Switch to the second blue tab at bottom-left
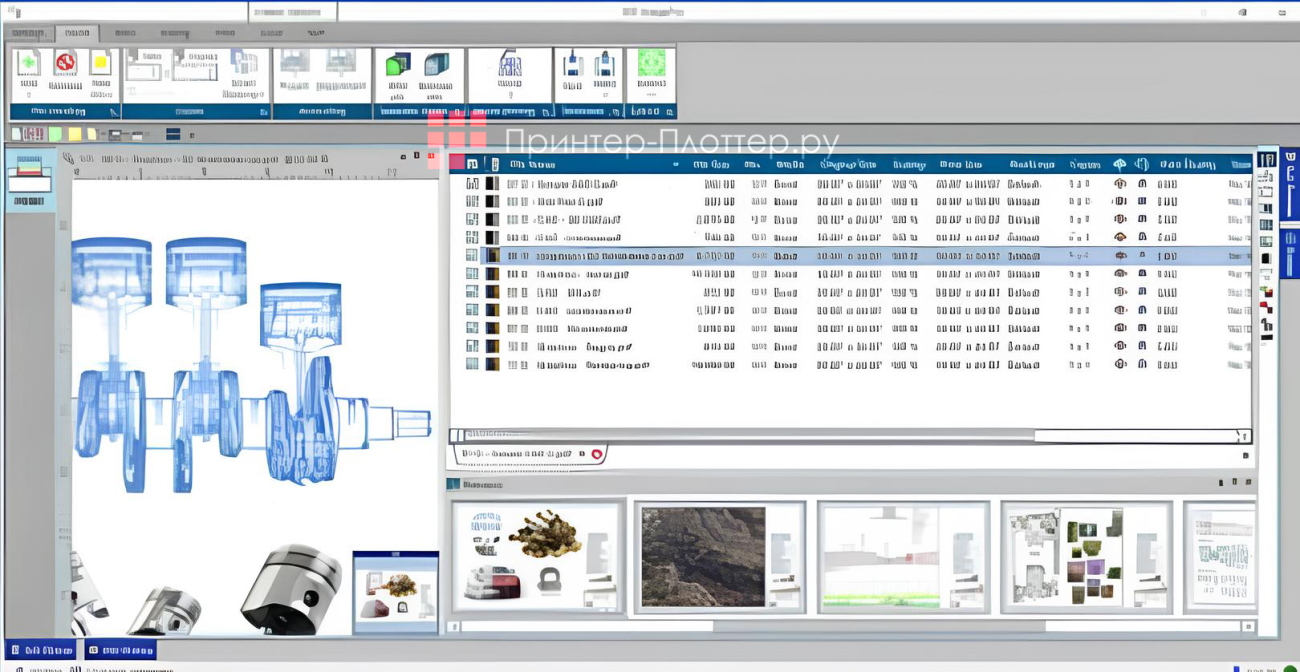 tap(120, 650)
